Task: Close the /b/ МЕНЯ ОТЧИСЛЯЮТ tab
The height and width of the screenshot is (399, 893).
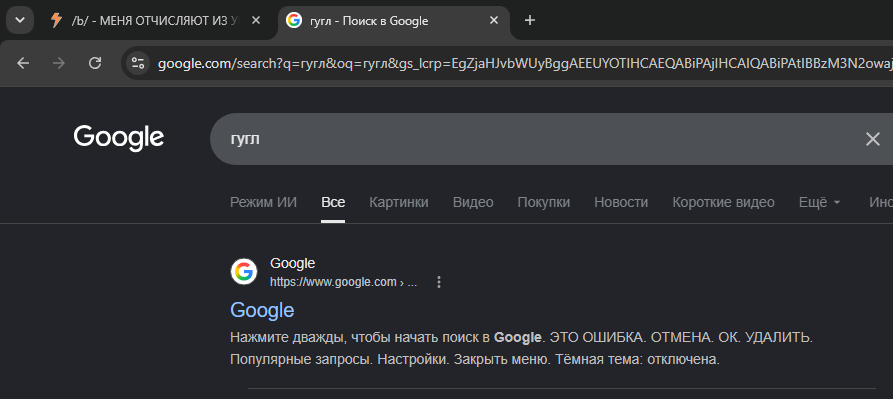Action: coord(256,20)
